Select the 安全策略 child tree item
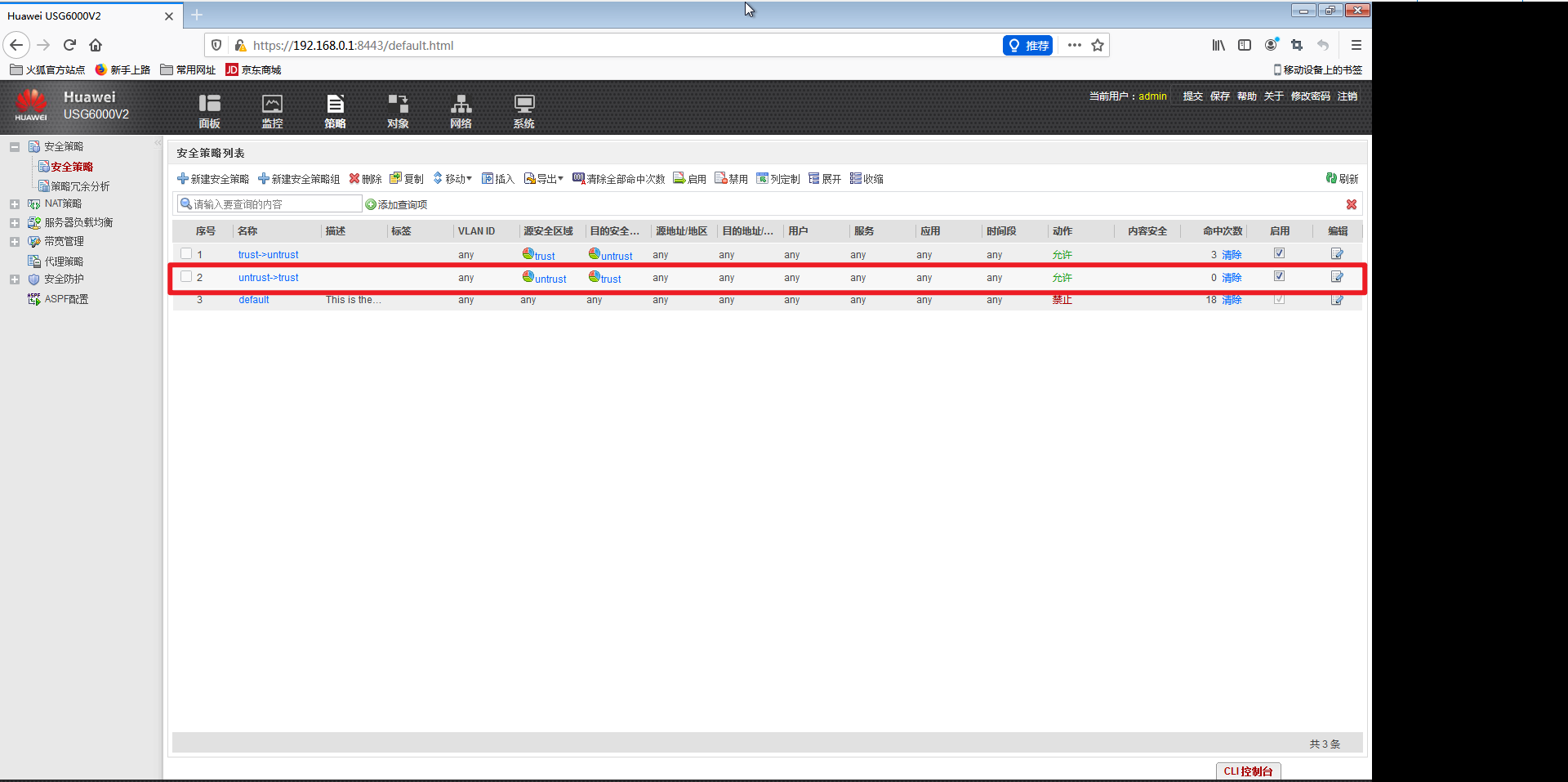Viewport: 1568px width, 782px height. coord(72,167)
